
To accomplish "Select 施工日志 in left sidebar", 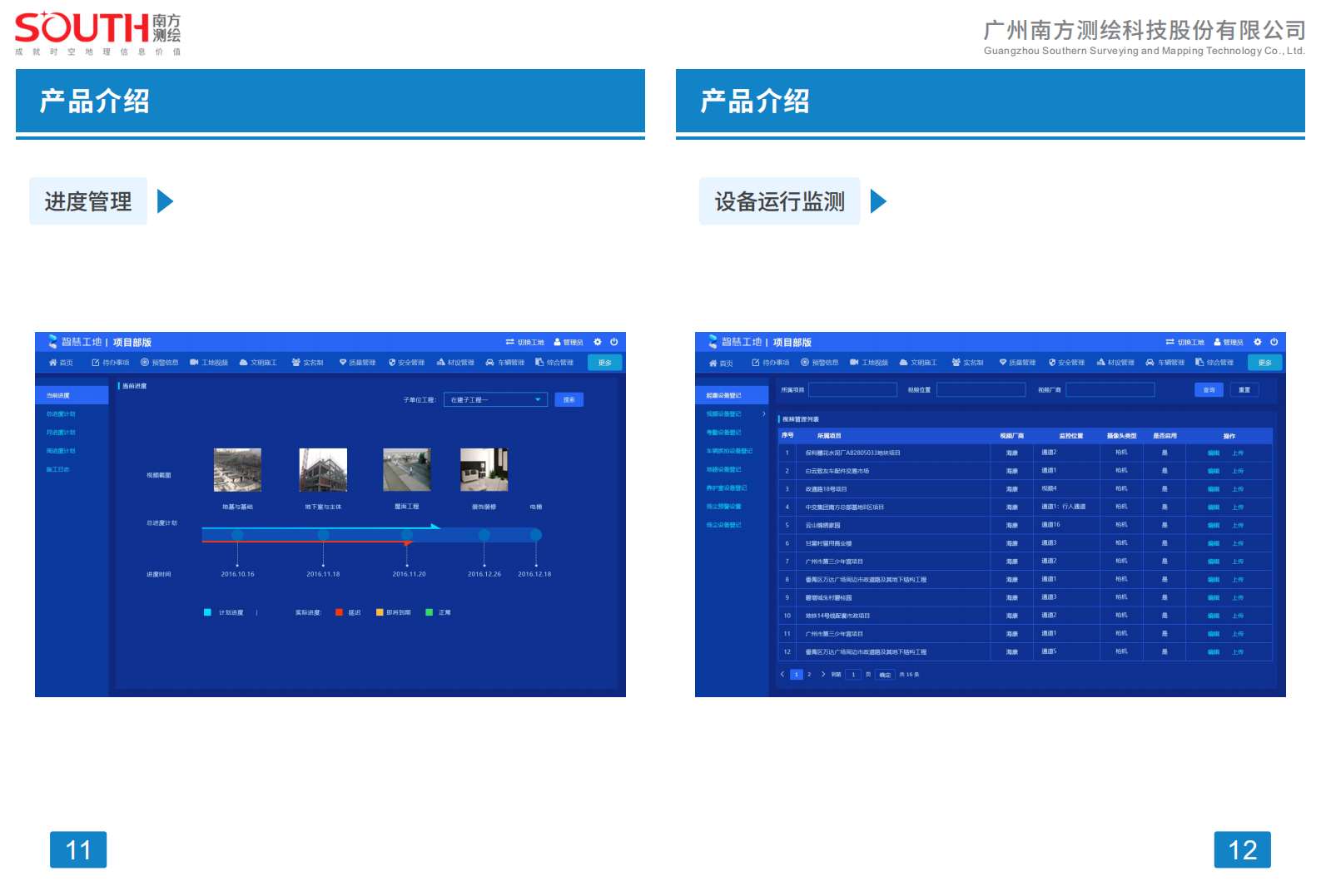I will coord(58,469).
